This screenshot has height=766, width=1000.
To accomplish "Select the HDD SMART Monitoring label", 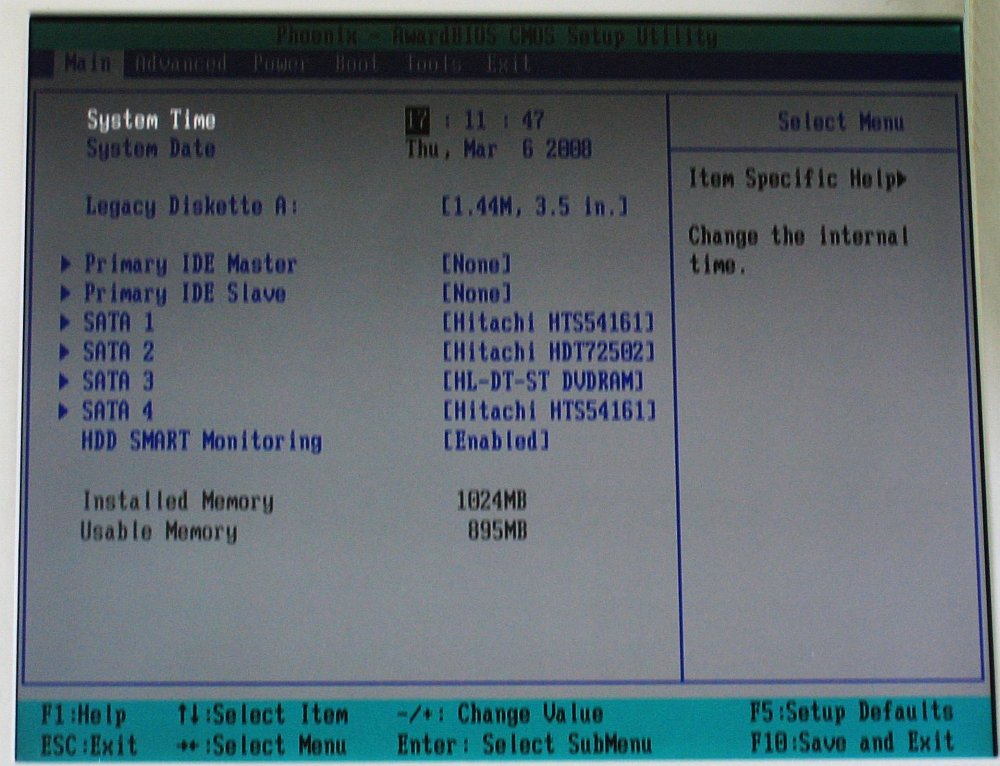I will point(202,441).
